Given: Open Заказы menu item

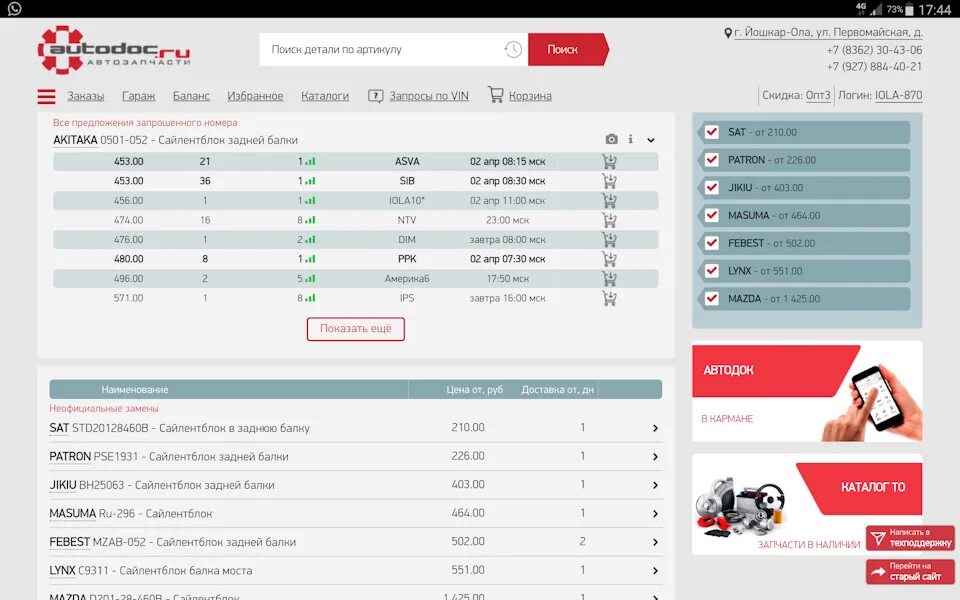Looking at the screenshot, I should [x=86, y=96].
